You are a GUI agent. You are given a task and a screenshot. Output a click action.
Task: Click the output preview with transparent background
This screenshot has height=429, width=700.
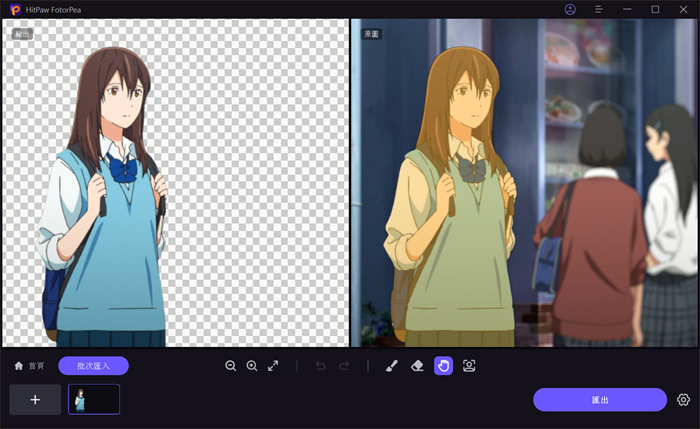(175, 185)
